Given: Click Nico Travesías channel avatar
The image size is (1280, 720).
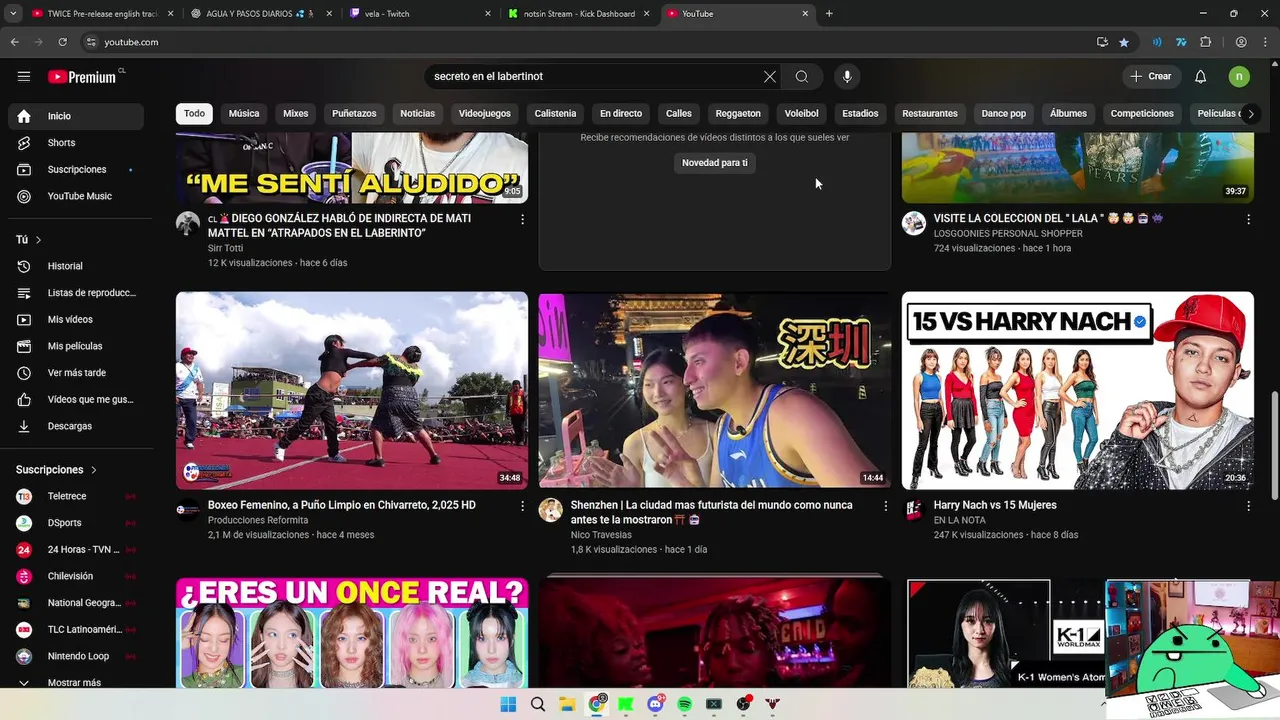Looking at the screenshot, I should click(551, 511).
